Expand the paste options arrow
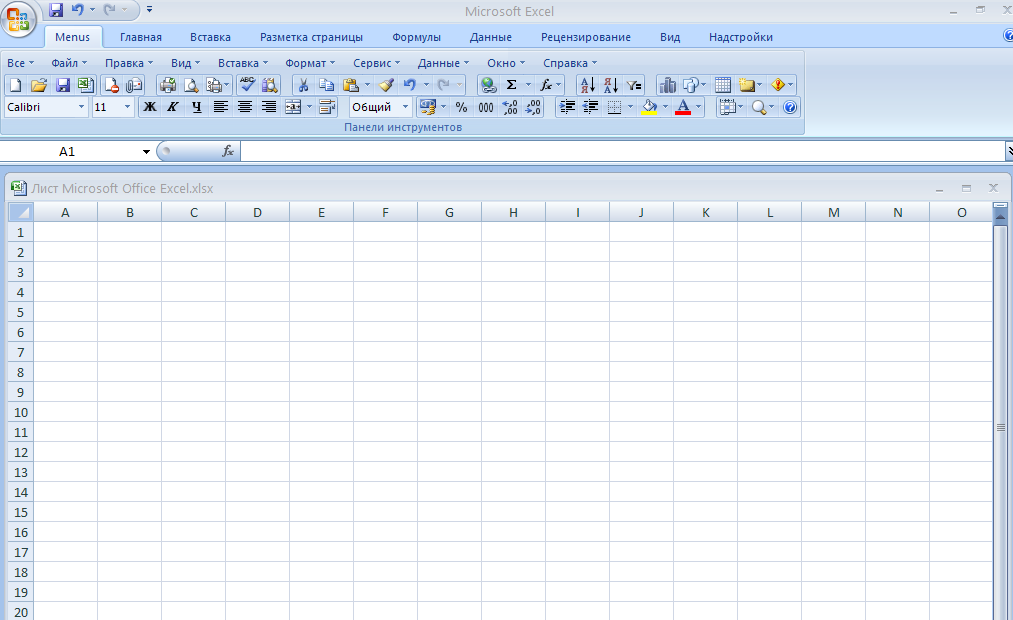1013x620 pixels. 368,85
